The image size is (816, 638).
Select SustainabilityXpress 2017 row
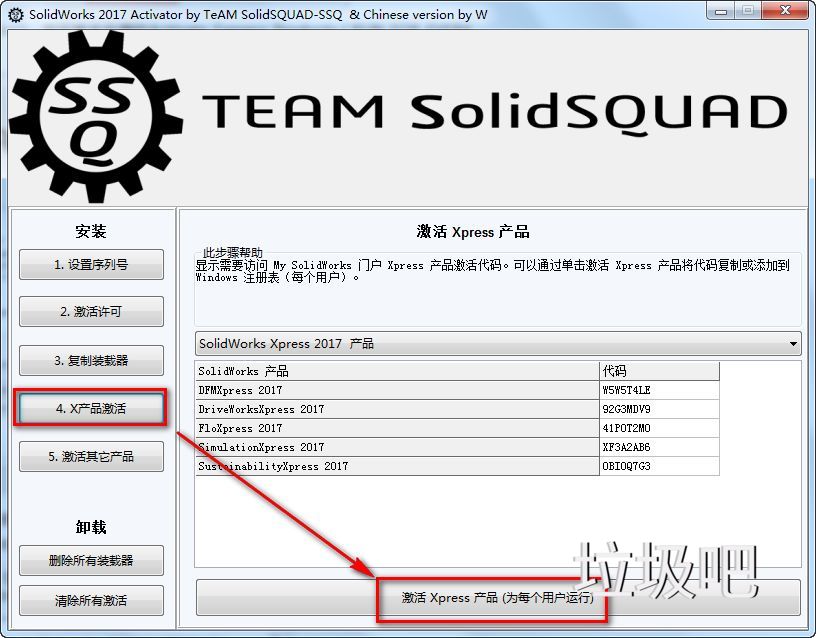click(395, 466)
